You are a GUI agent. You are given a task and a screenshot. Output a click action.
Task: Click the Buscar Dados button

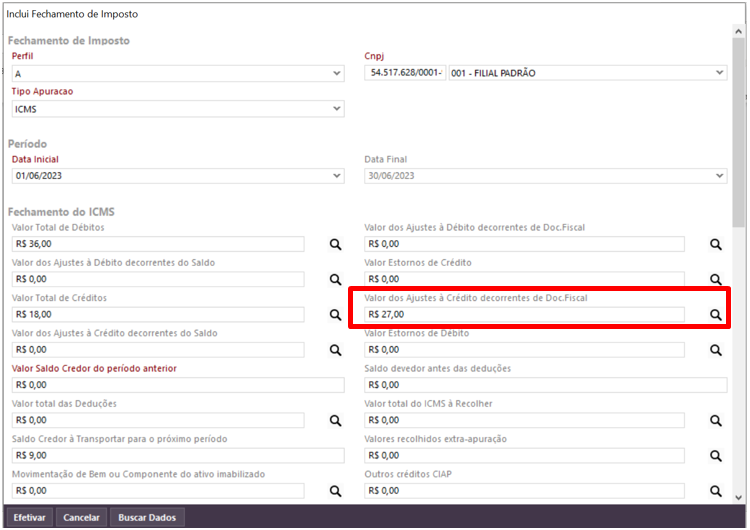tap(147, 518)
